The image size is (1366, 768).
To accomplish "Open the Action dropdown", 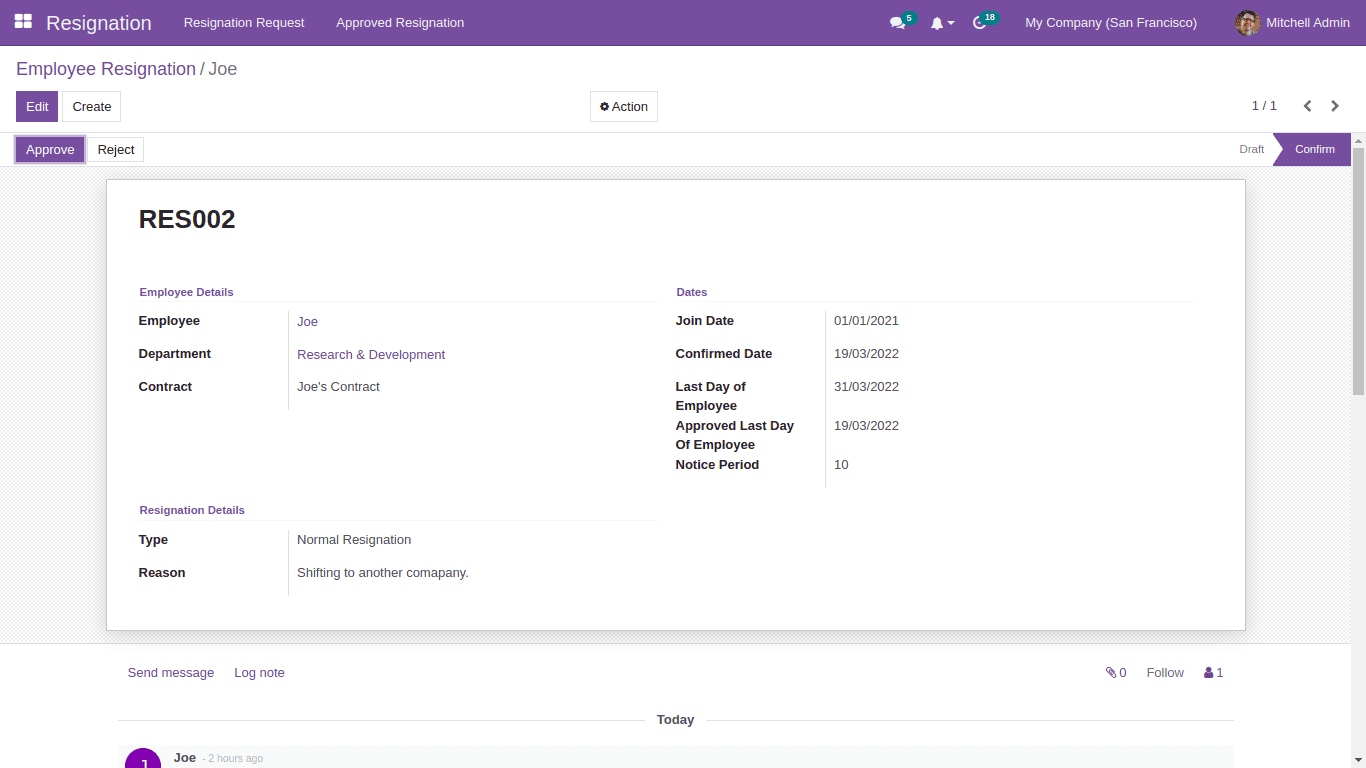I will pos(623,106).
